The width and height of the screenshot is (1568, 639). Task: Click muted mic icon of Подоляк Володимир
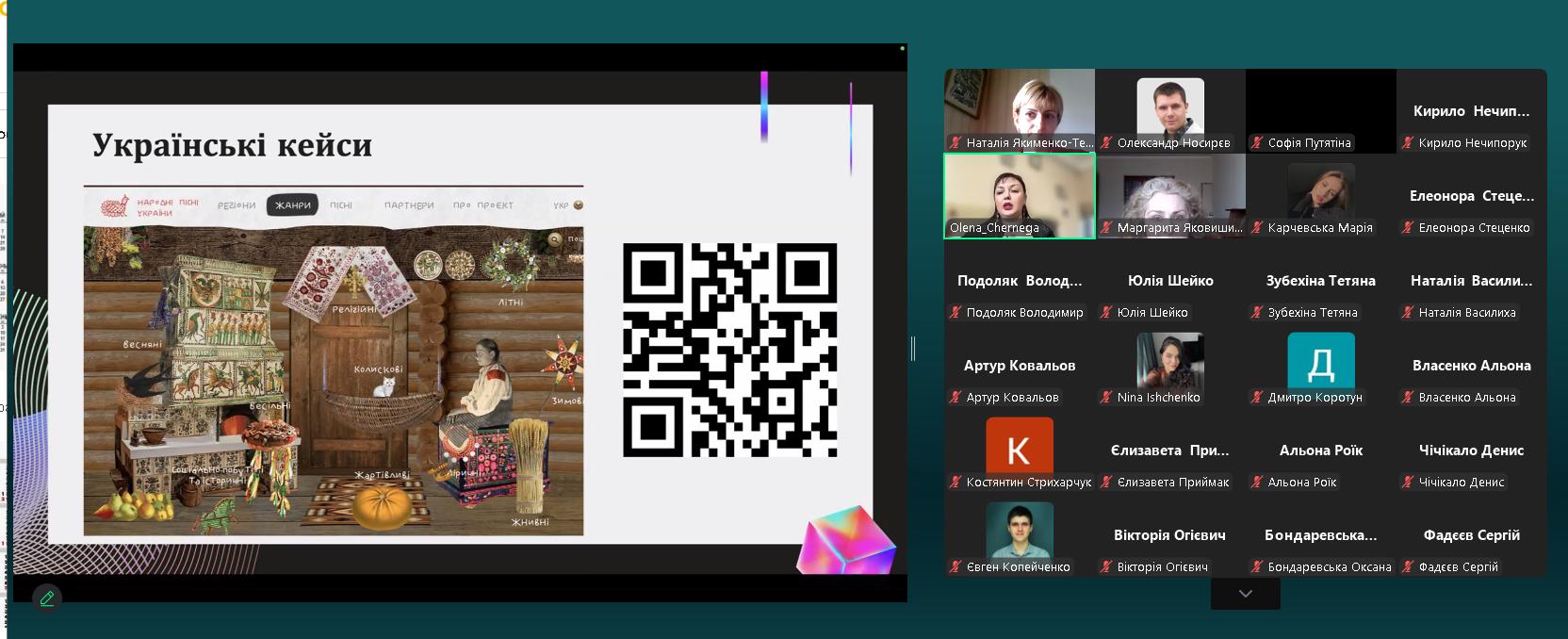pos(955,313)
